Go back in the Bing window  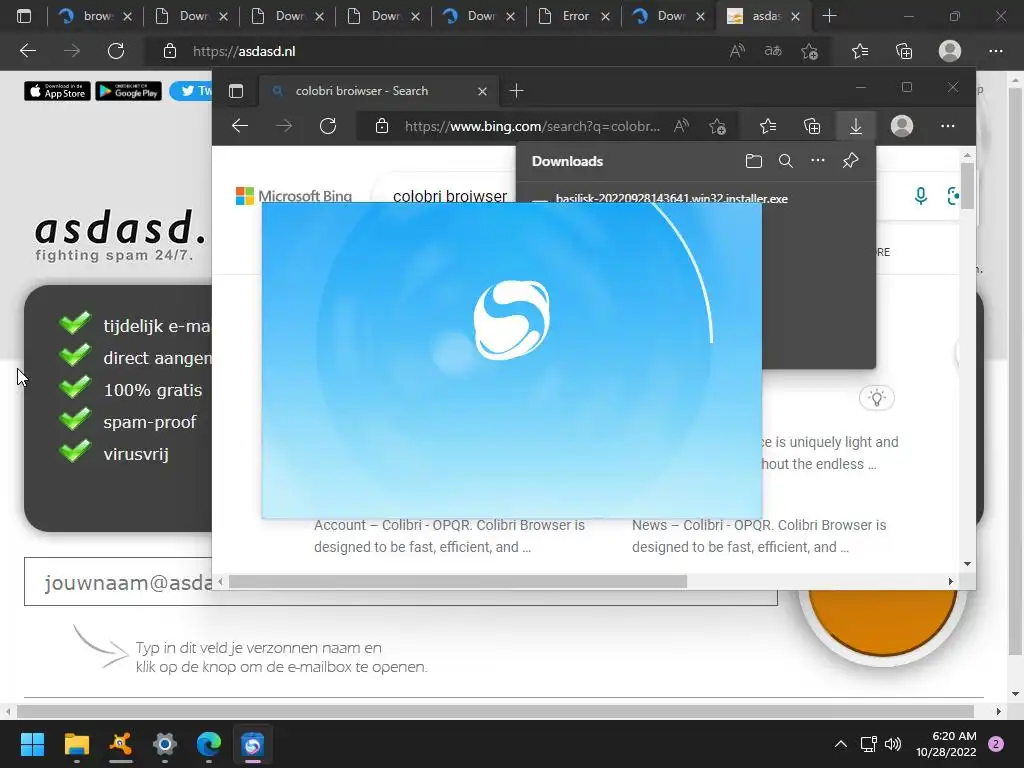point(240,126)
